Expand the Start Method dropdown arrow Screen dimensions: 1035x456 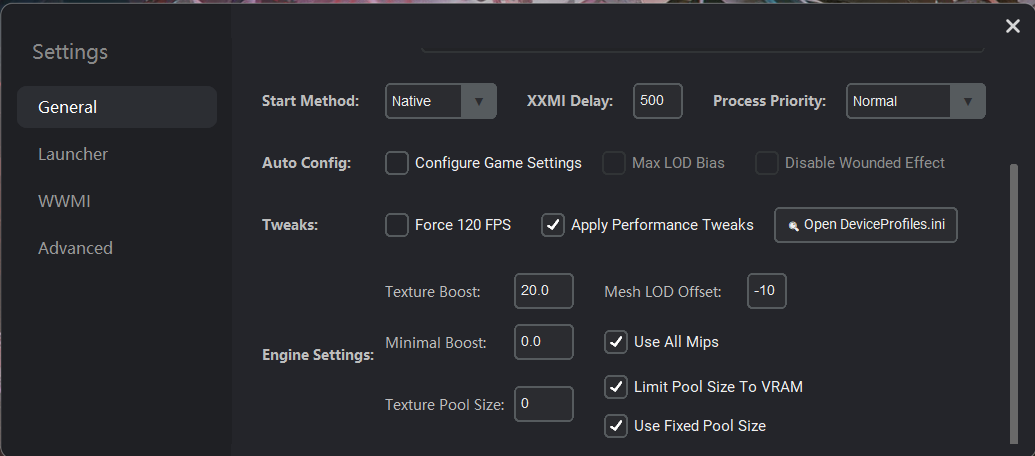pyautogui.click(x=479, y=101)
